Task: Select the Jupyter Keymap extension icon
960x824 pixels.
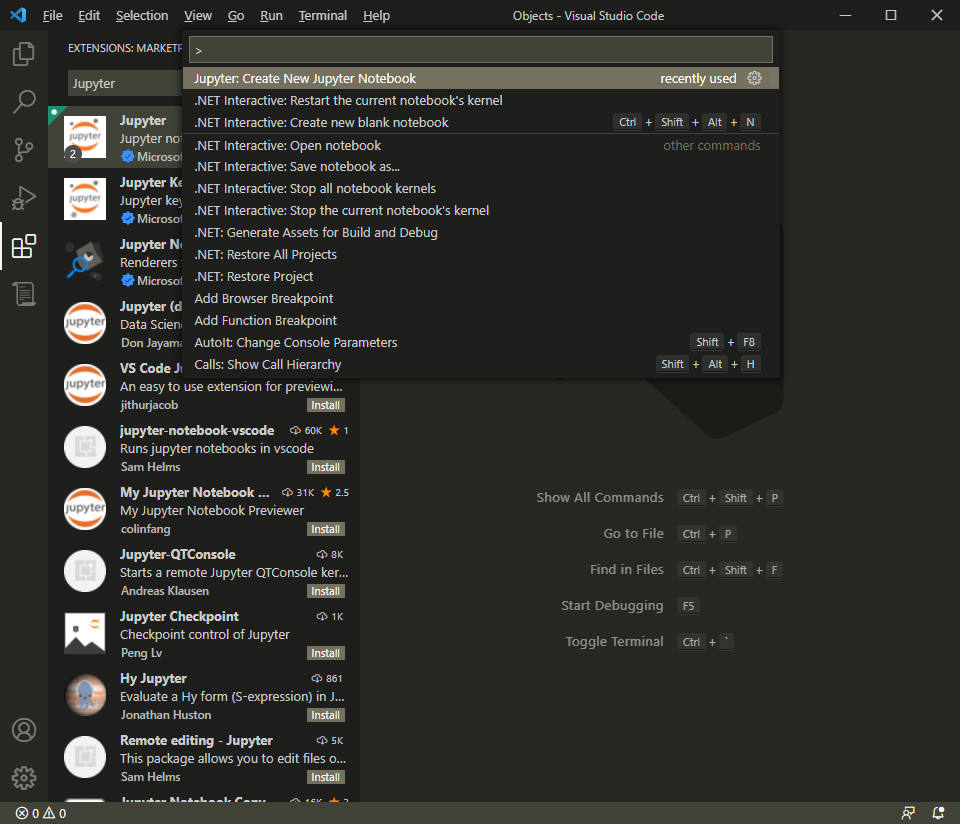Action: coord(85,199)
